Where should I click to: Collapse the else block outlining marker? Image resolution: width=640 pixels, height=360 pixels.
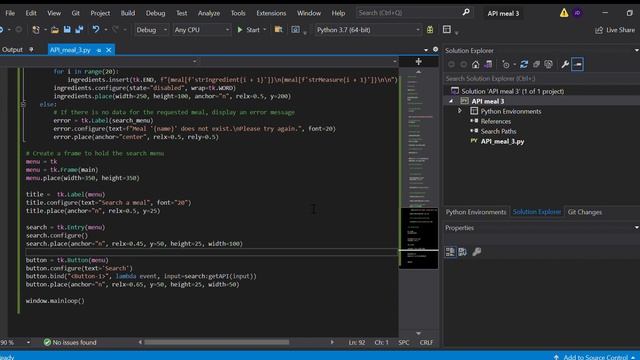point(23,104)
